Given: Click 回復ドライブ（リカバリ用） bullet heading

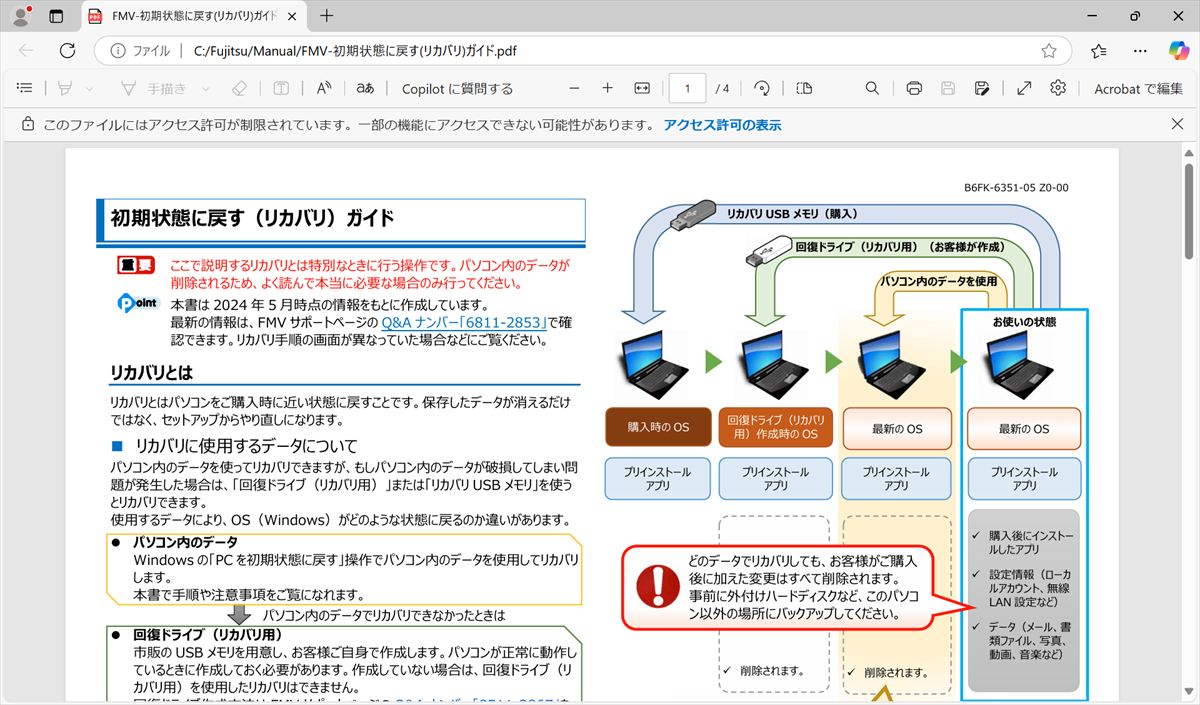Looking at the screenshot, I should pyautogui.click(x=208, y=634).
